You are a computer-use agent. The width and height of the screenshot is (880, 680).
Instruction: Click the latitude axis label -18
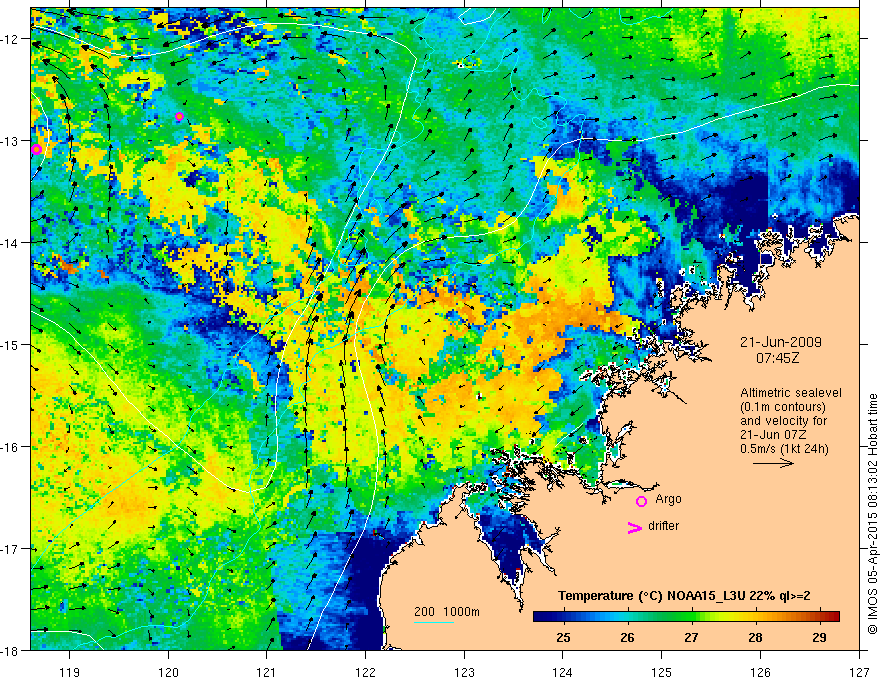tap(10, 650)
